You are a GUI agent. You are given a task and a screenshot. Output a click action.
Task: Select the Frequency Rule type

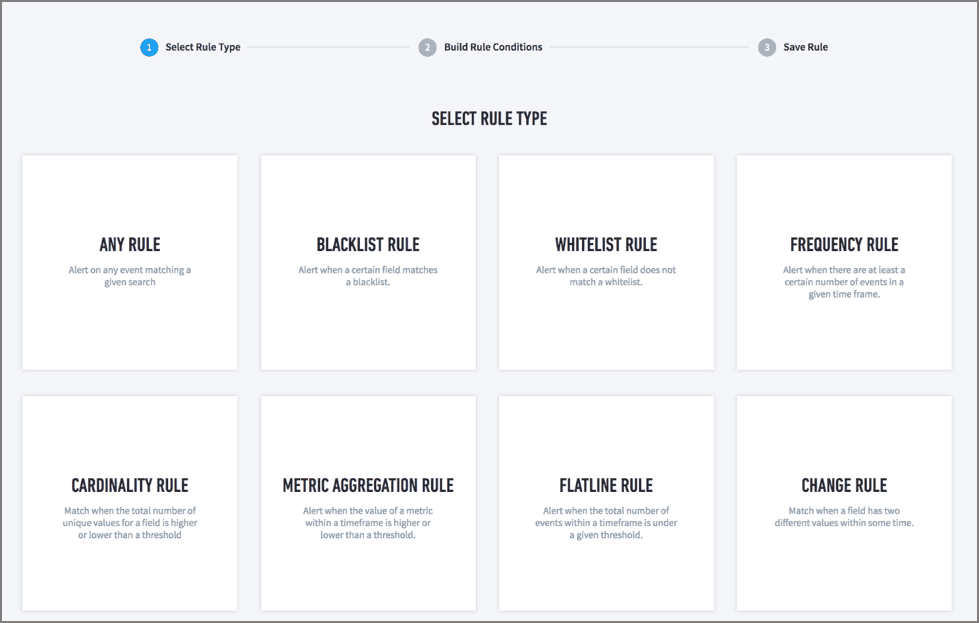tap(844, 262)
